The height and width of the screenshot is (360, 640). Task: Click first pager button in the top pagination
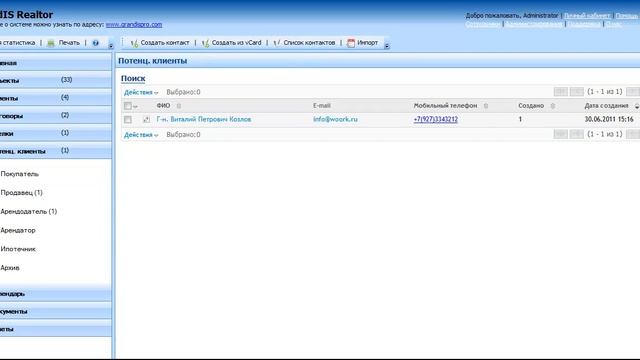click(x=560, y=92)
